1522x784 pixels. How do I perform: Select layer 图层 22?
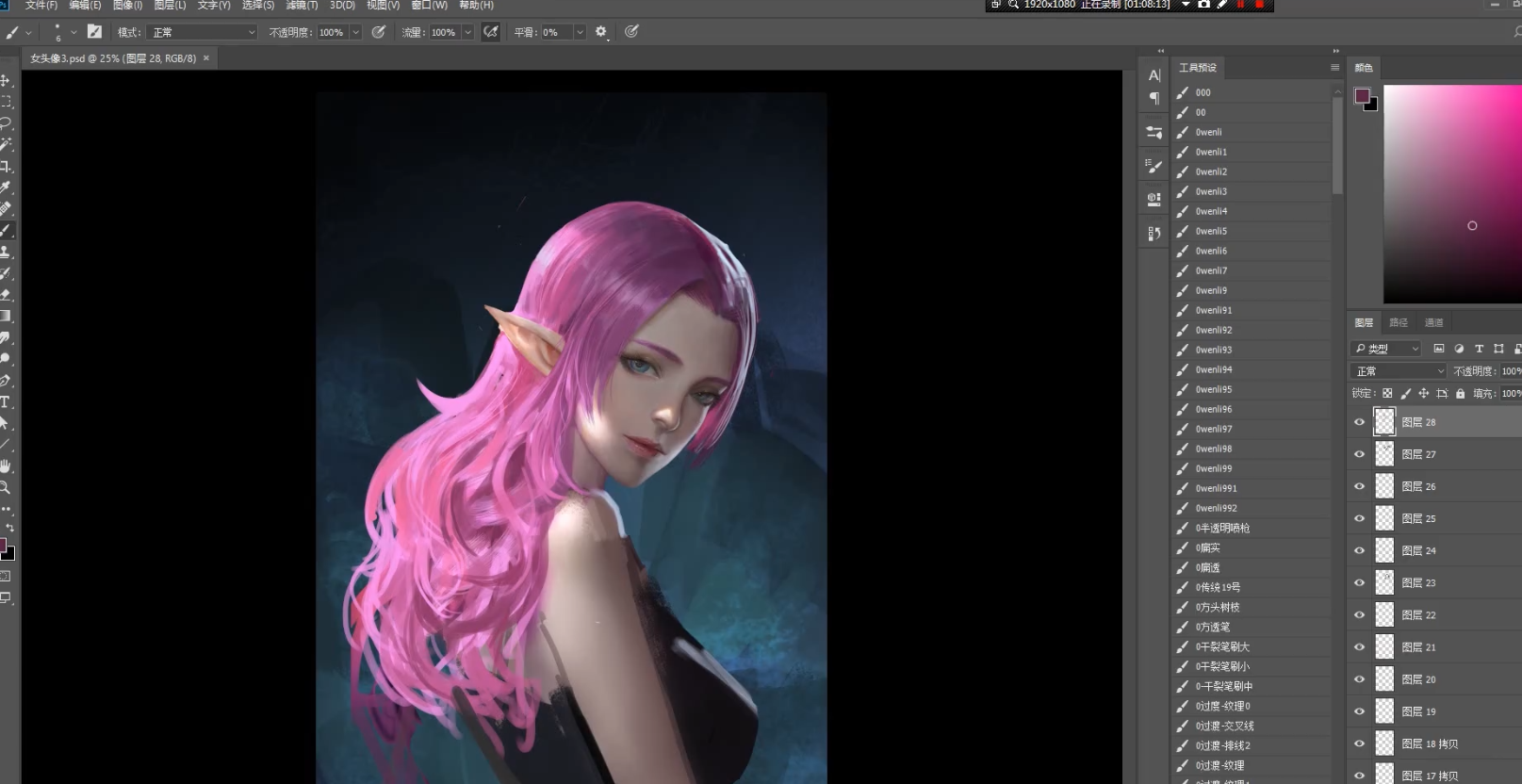point(1436,614)
